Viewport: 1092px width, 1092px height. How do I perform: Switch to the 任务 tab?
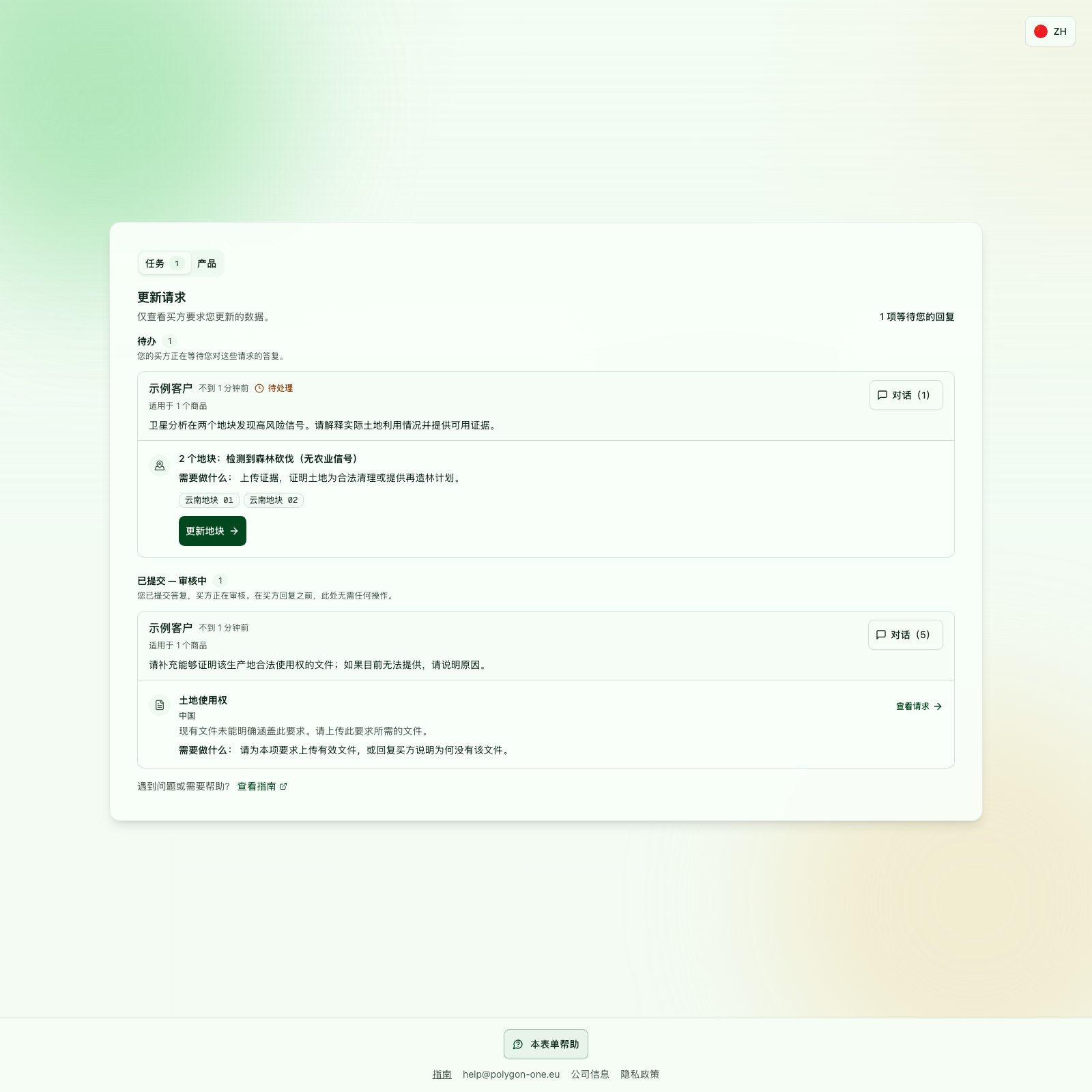pyautogui.click(x=164, y=263)
